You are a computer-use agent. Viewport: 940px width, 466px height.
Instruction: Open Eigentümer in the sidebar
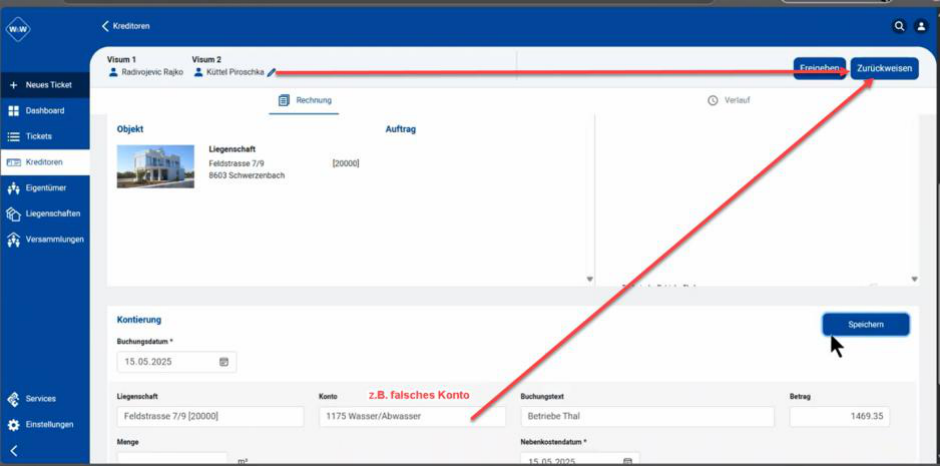pos(45,188)
